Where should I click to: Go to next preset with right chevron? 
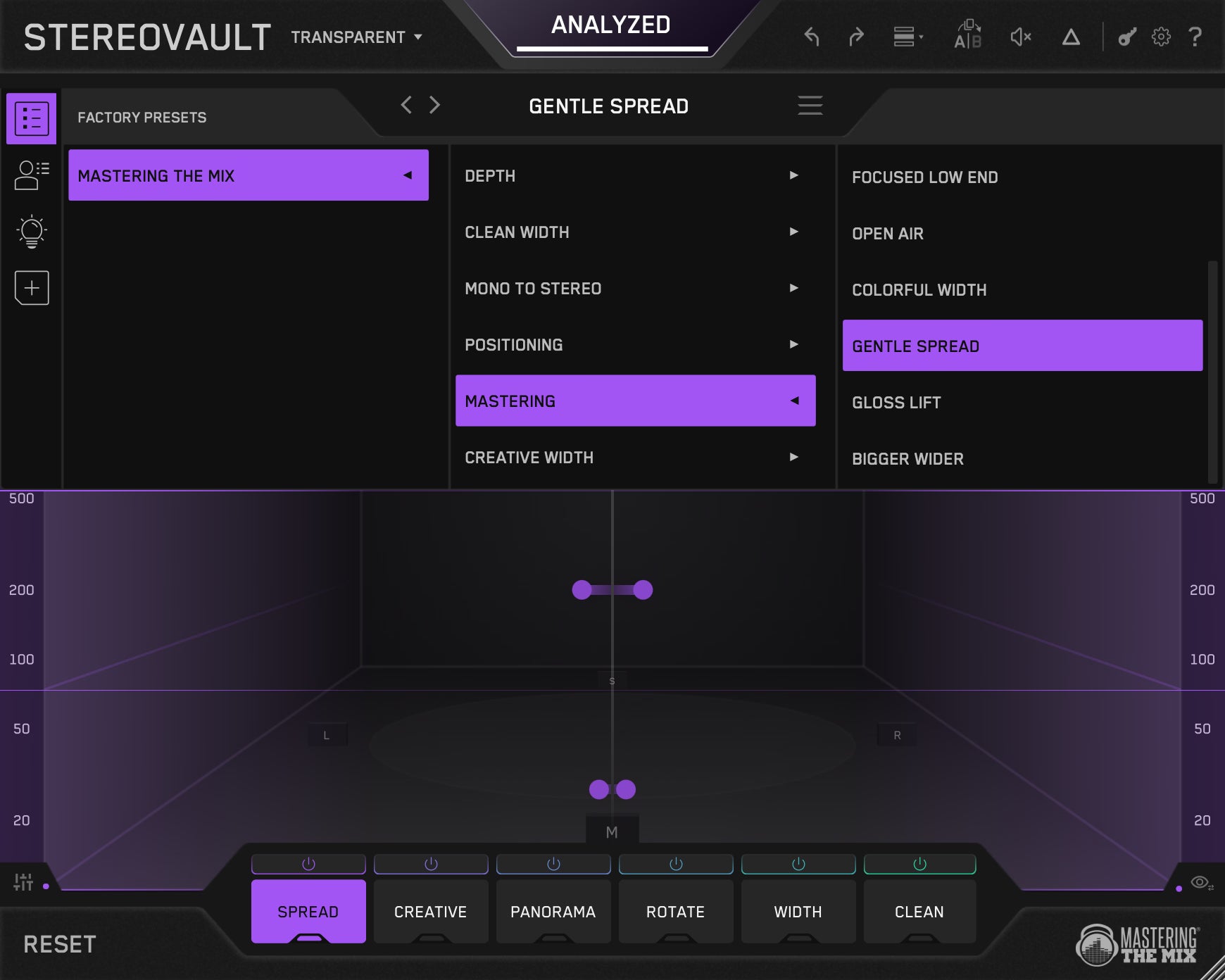tap(434, 105)
